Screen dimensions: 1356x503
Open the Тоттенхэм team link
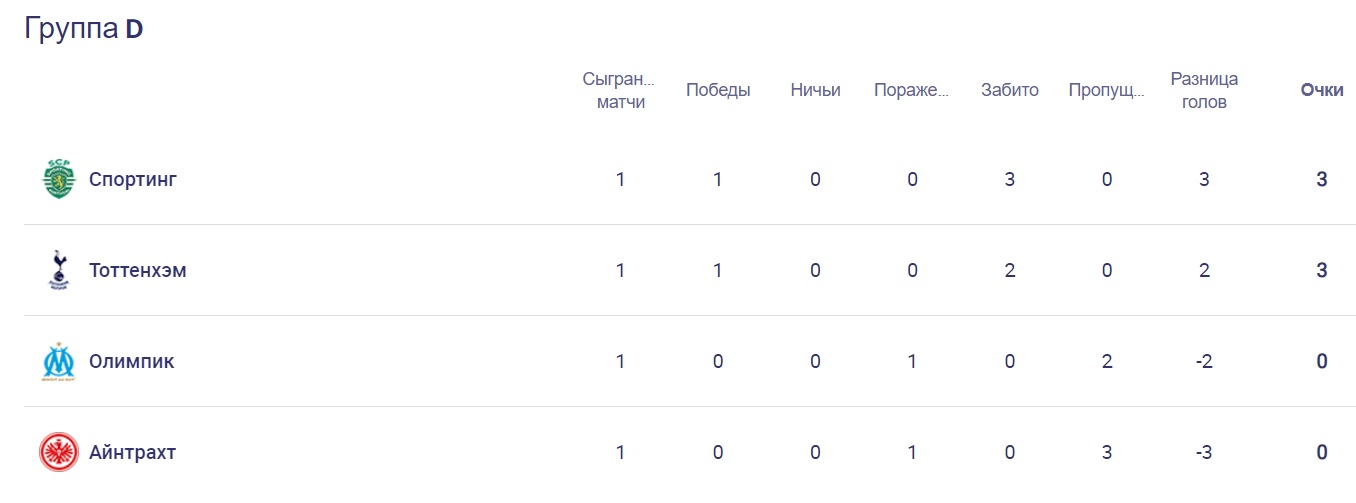tap(138, 271)
